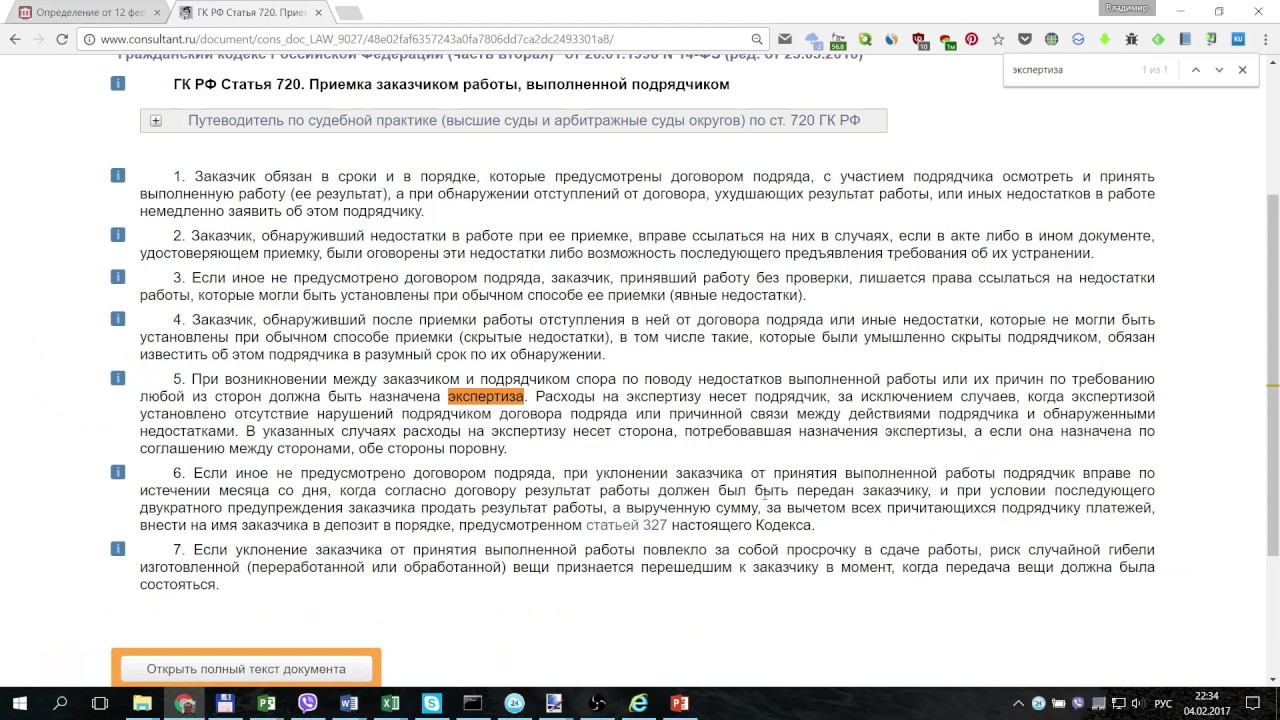The image size is (1280, 720).
Task: Click the info icon beside paragraph 2
Action: click(x=118, y=235)
